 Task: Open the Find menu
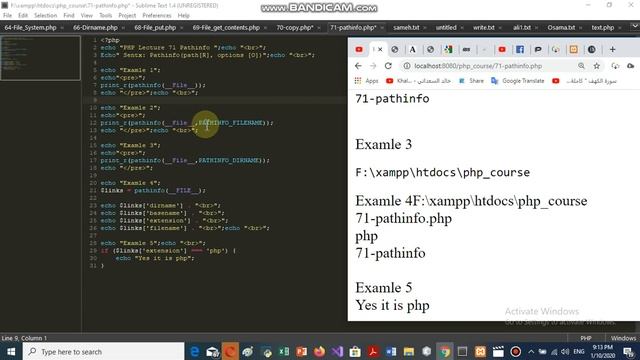point(69,16)
